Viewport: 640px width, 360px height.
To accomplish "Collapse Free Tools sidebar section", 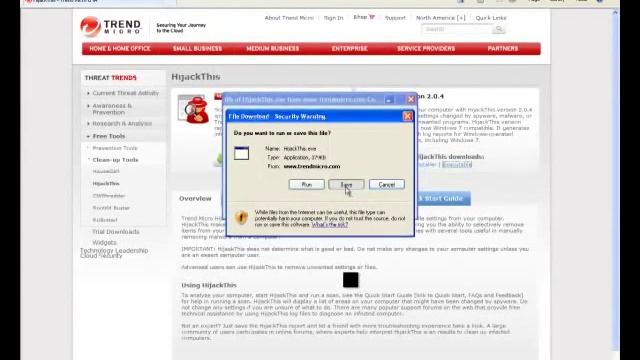I will (x=109, y=136).
